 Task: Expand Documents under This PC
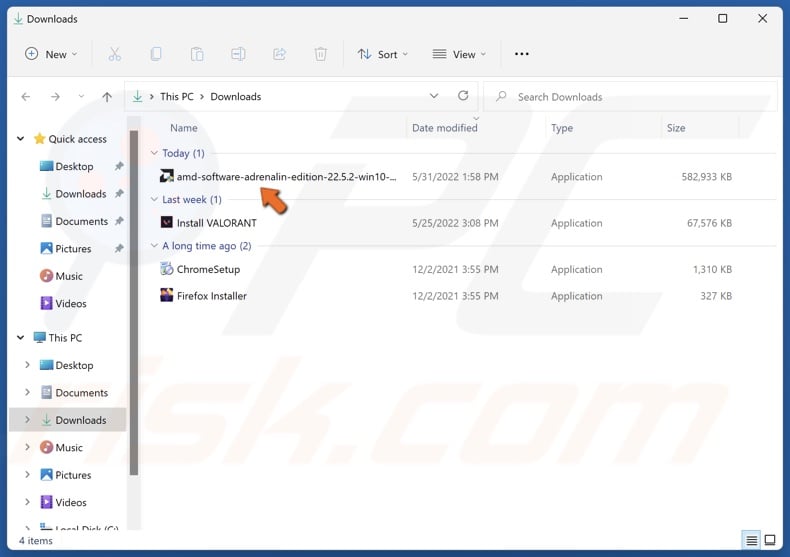tap(27, 393)
